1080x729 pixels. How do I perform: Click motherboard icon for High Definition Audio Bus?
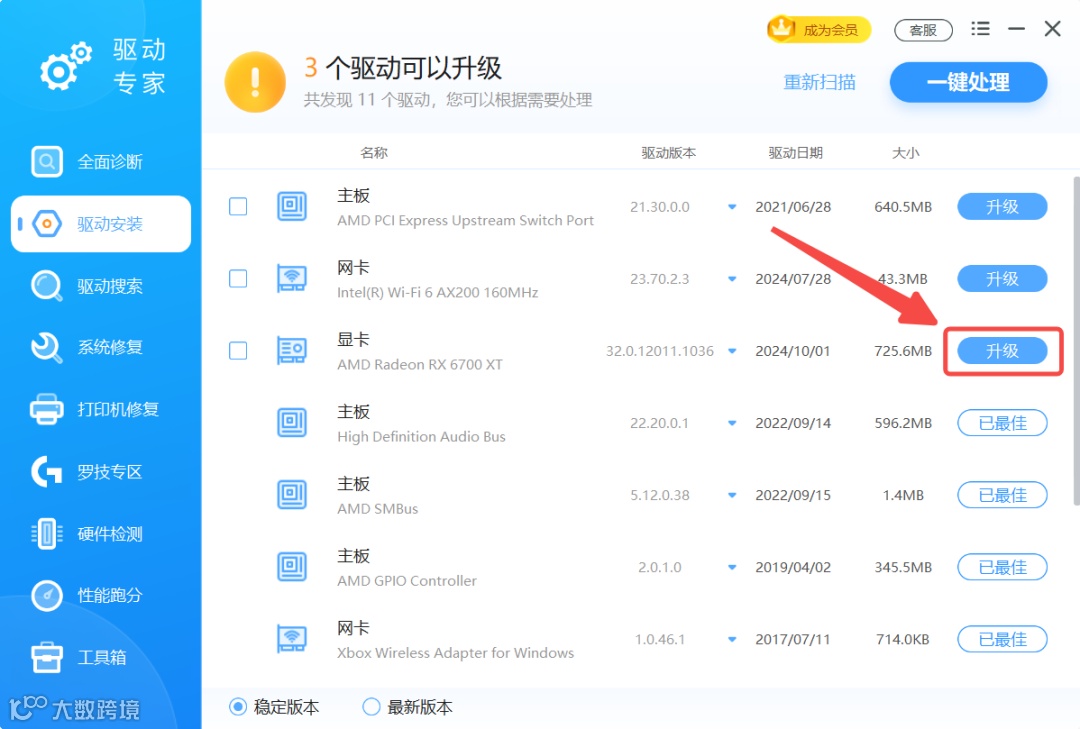point(292,422)
